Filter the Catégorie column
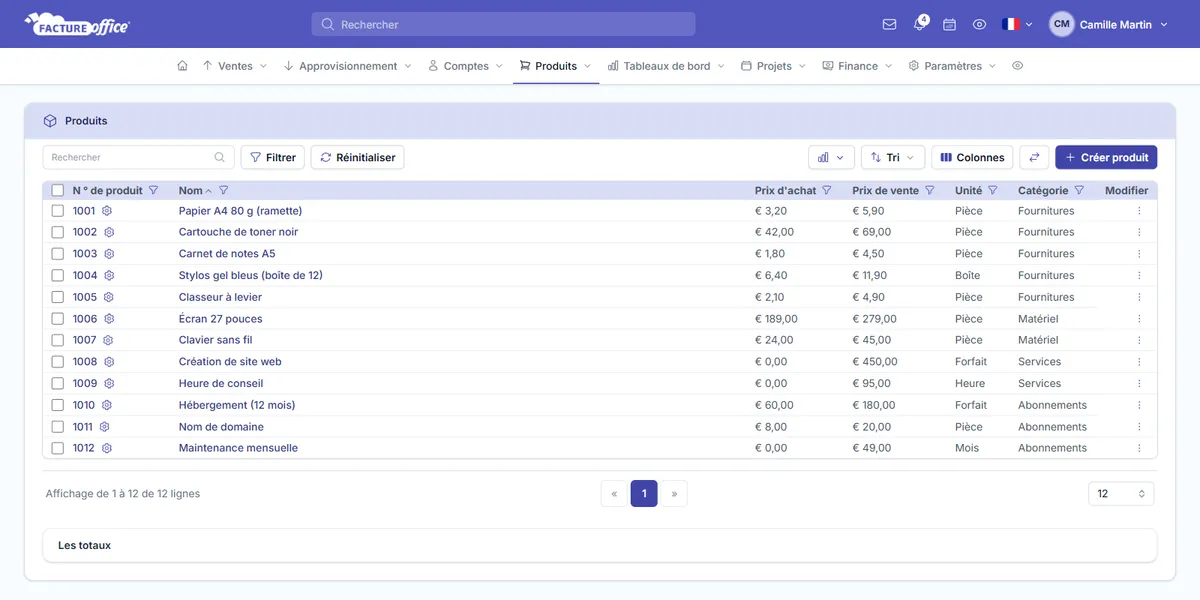This screenshot has width=1200, height=600. [x=1079, y=190]
